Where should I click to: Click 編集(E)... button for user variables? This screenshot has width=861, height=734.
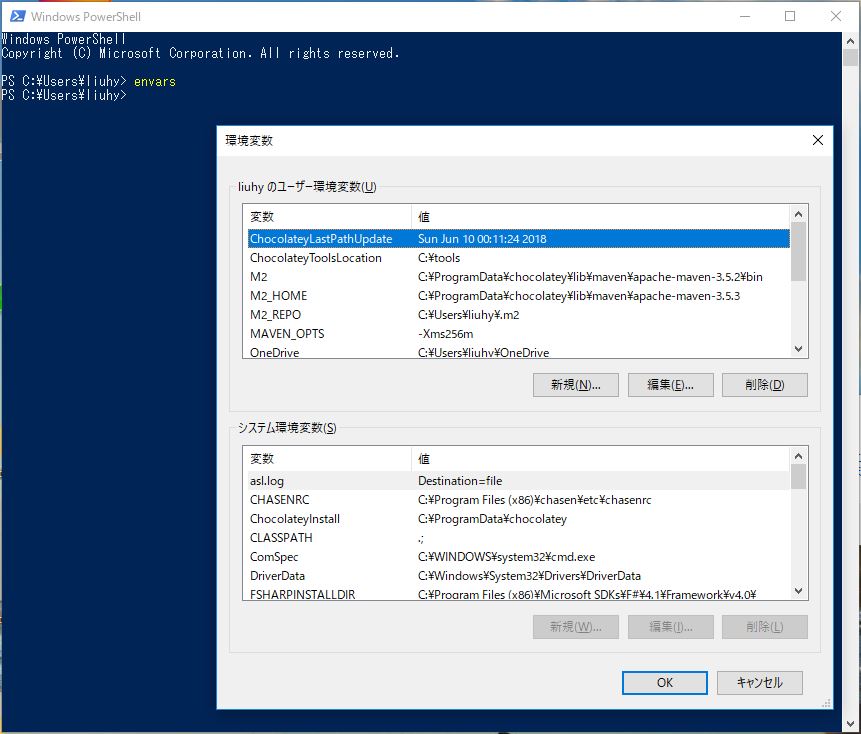pyautogui.click(x=670, y=385)
